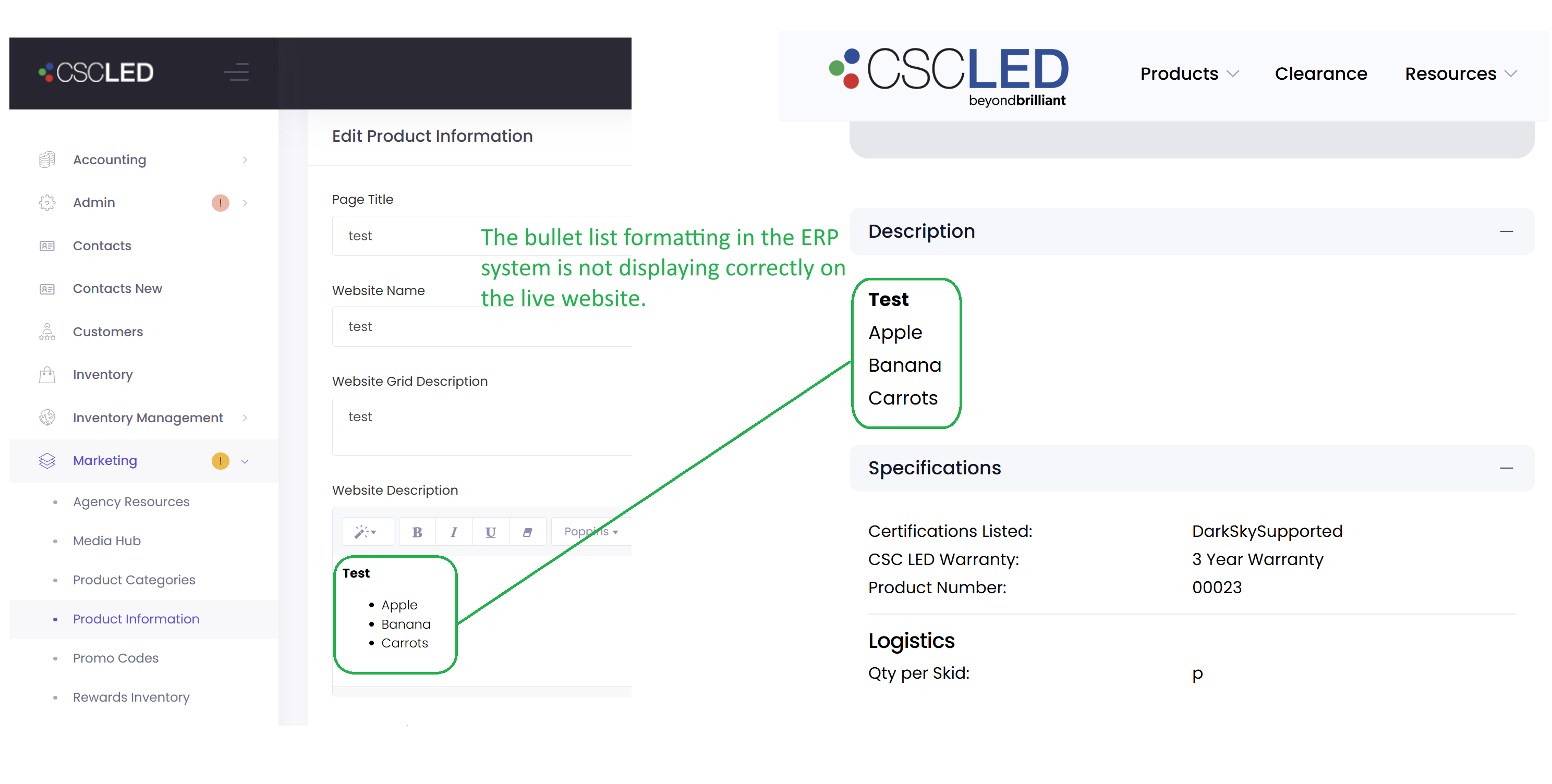Screen dimensions: 1552x784
Task: Collapse the Specifications section with the minus icon
Action: click(1506, 469)
